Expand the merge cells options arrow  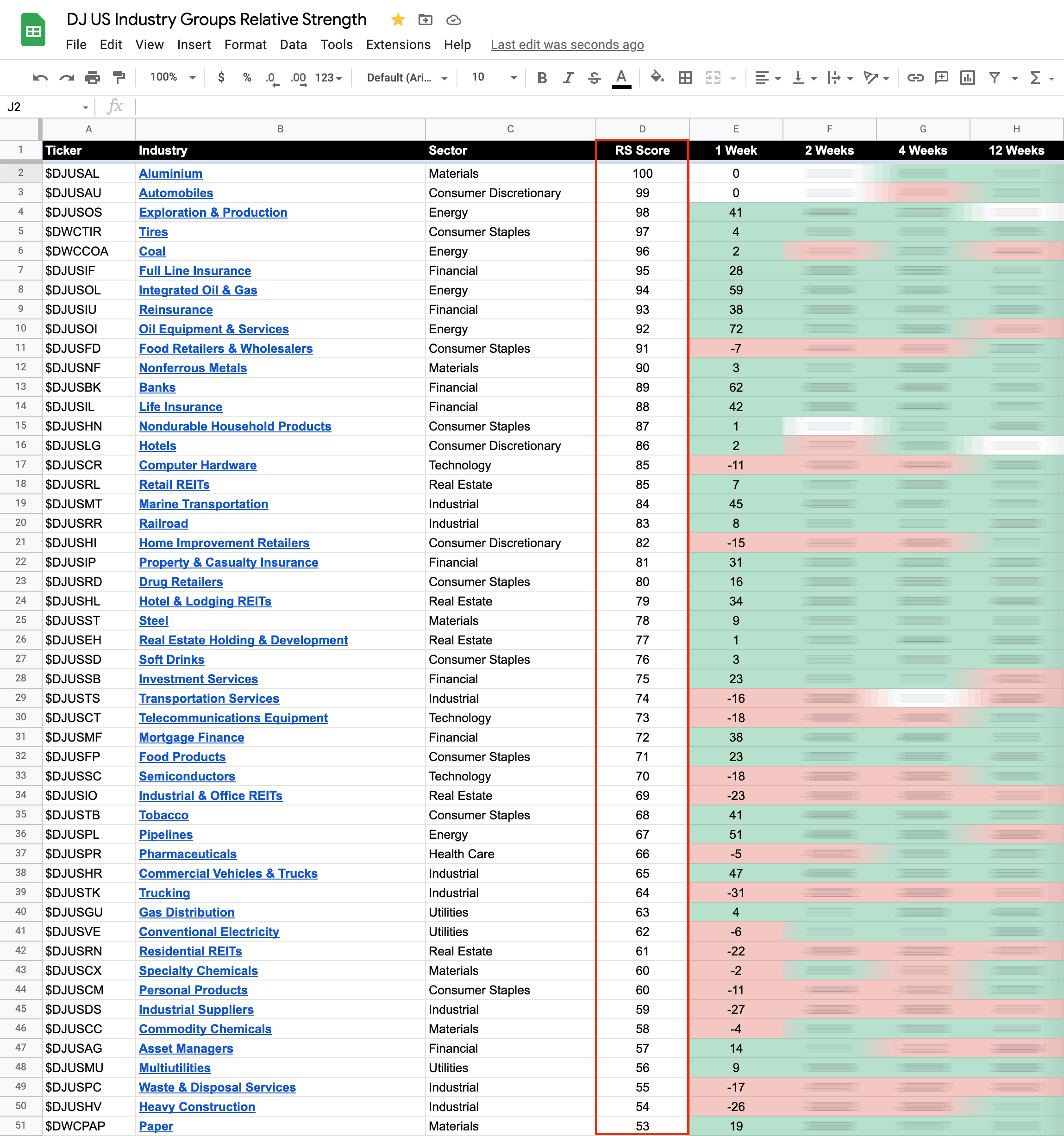pos(733,78)
